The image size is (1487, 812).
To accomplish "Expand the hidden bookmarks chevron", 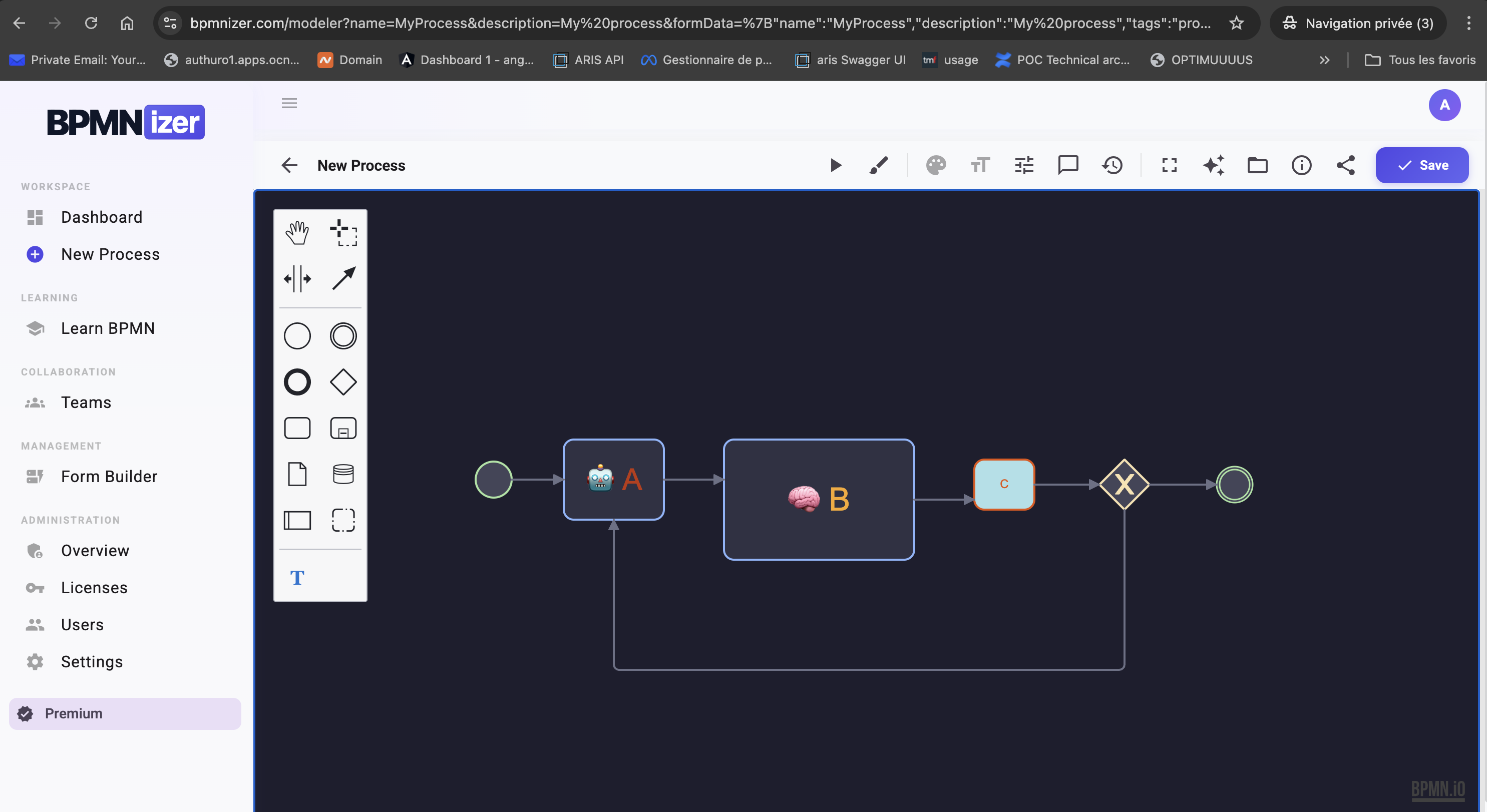I will click(x=1324, y=60).
